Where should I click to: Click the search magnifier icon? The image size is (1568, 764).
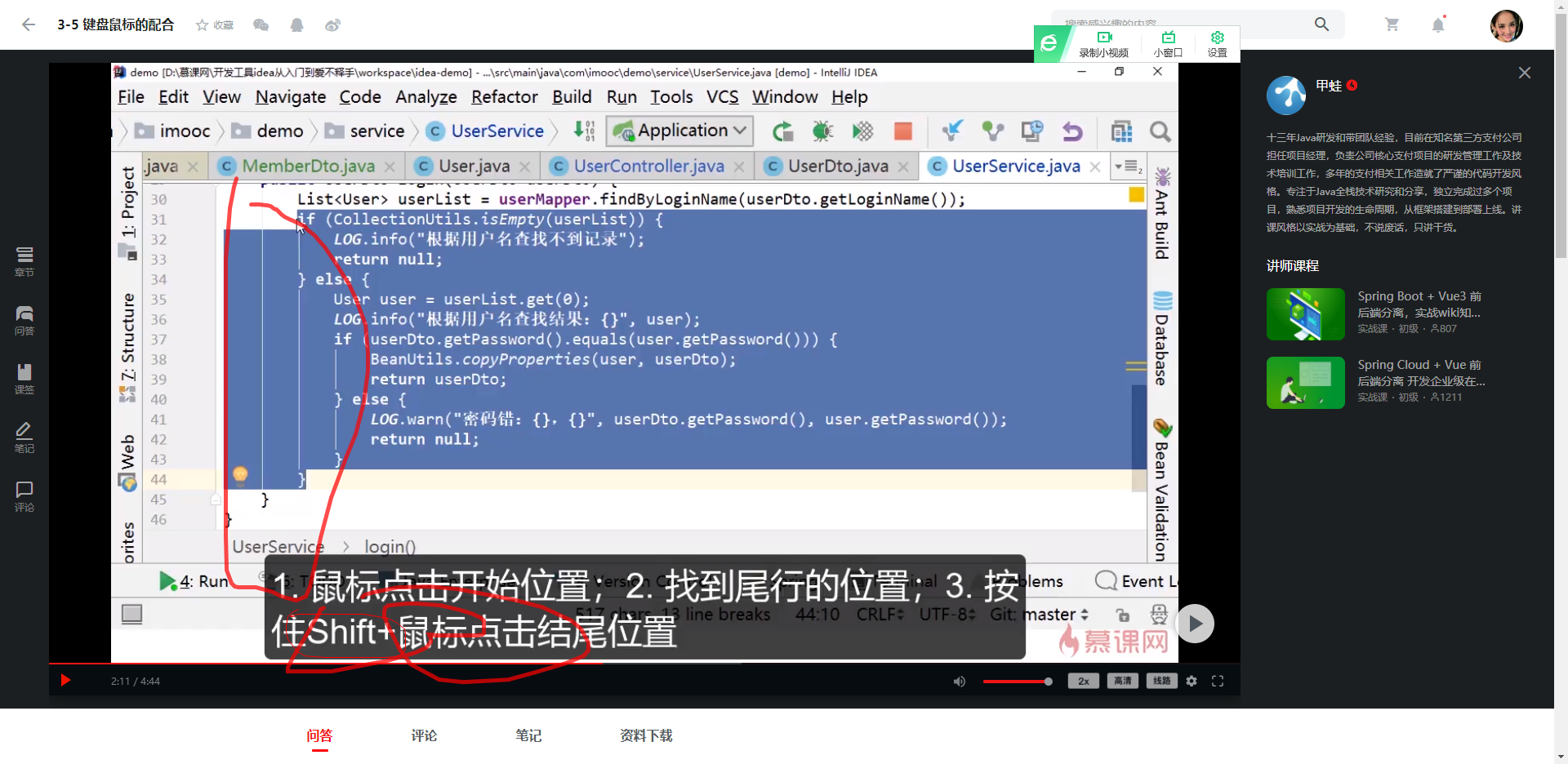tap(1321, 24)
